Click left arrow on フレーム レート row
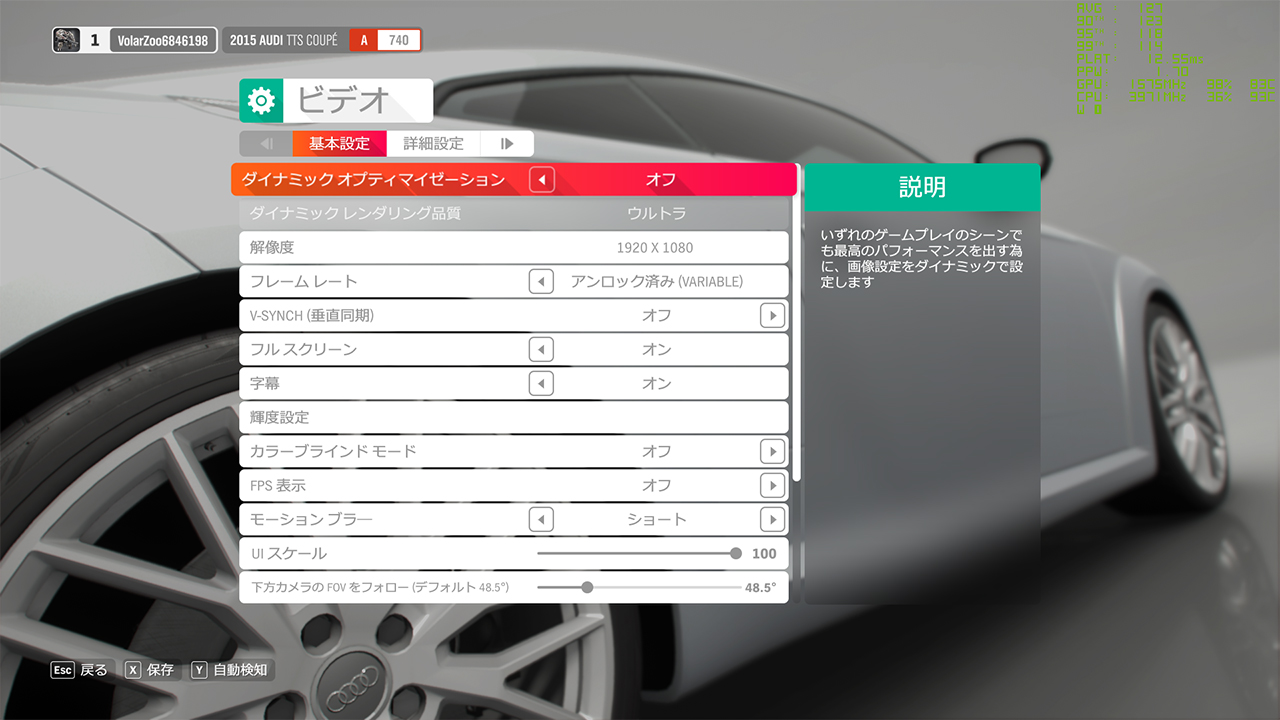1280x720 pixels. point(541,281)
